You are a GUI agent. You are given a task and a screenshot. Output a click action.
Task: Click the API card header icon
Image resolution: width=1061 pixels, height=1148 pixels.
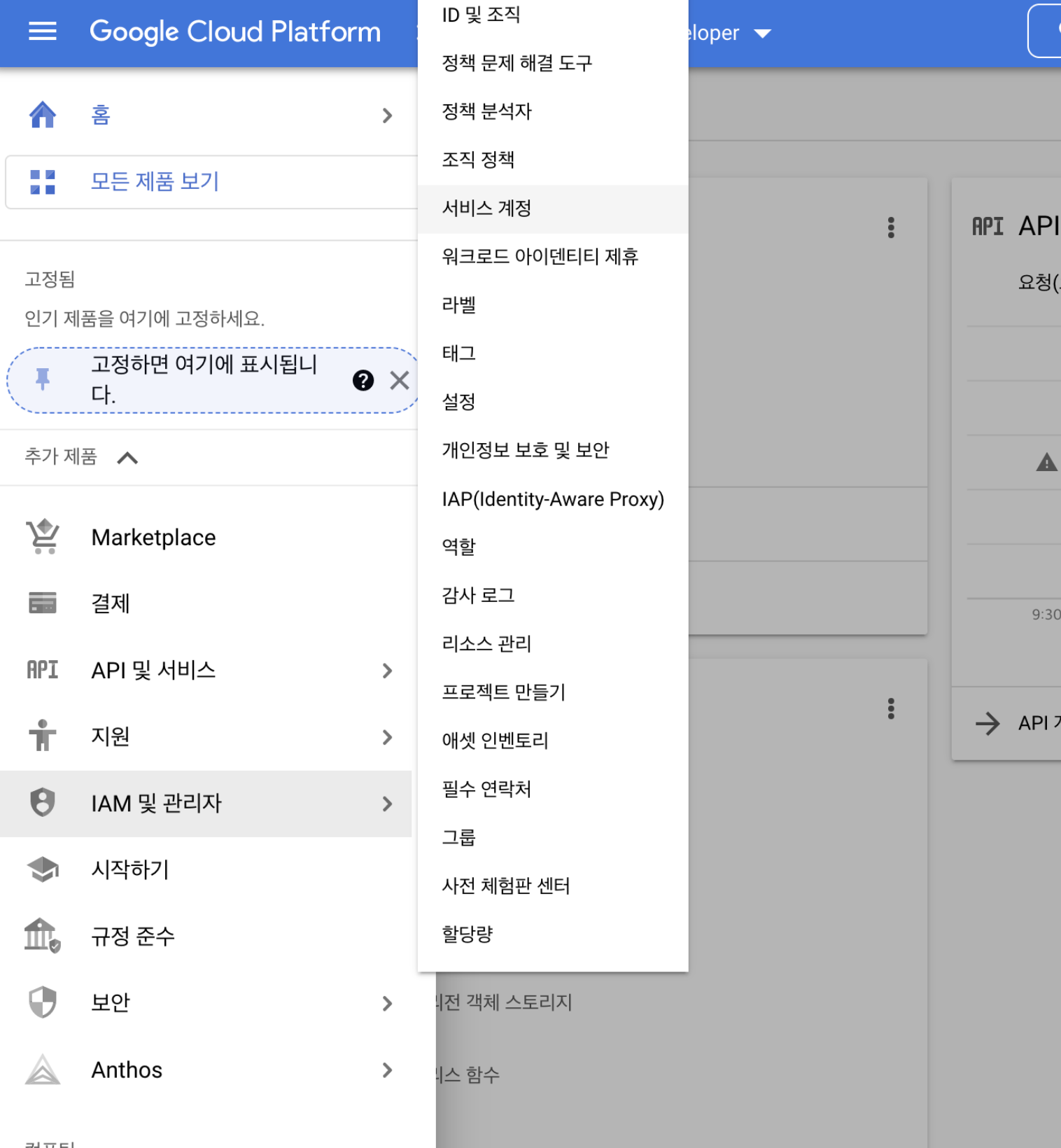pyautogui.click(x=988, y=226)
